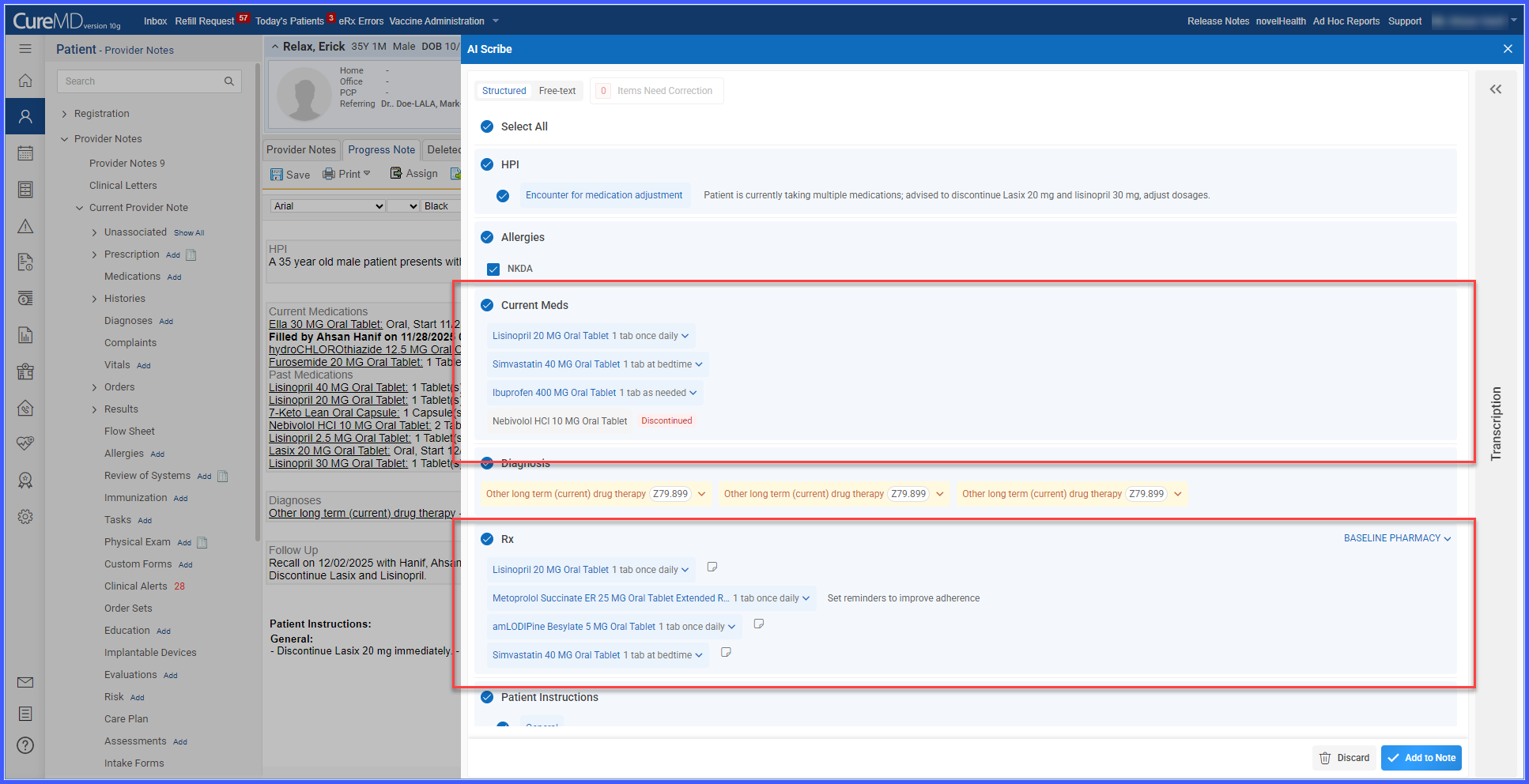Open the vertical Transcription label panel

[x=1495, y=424]
